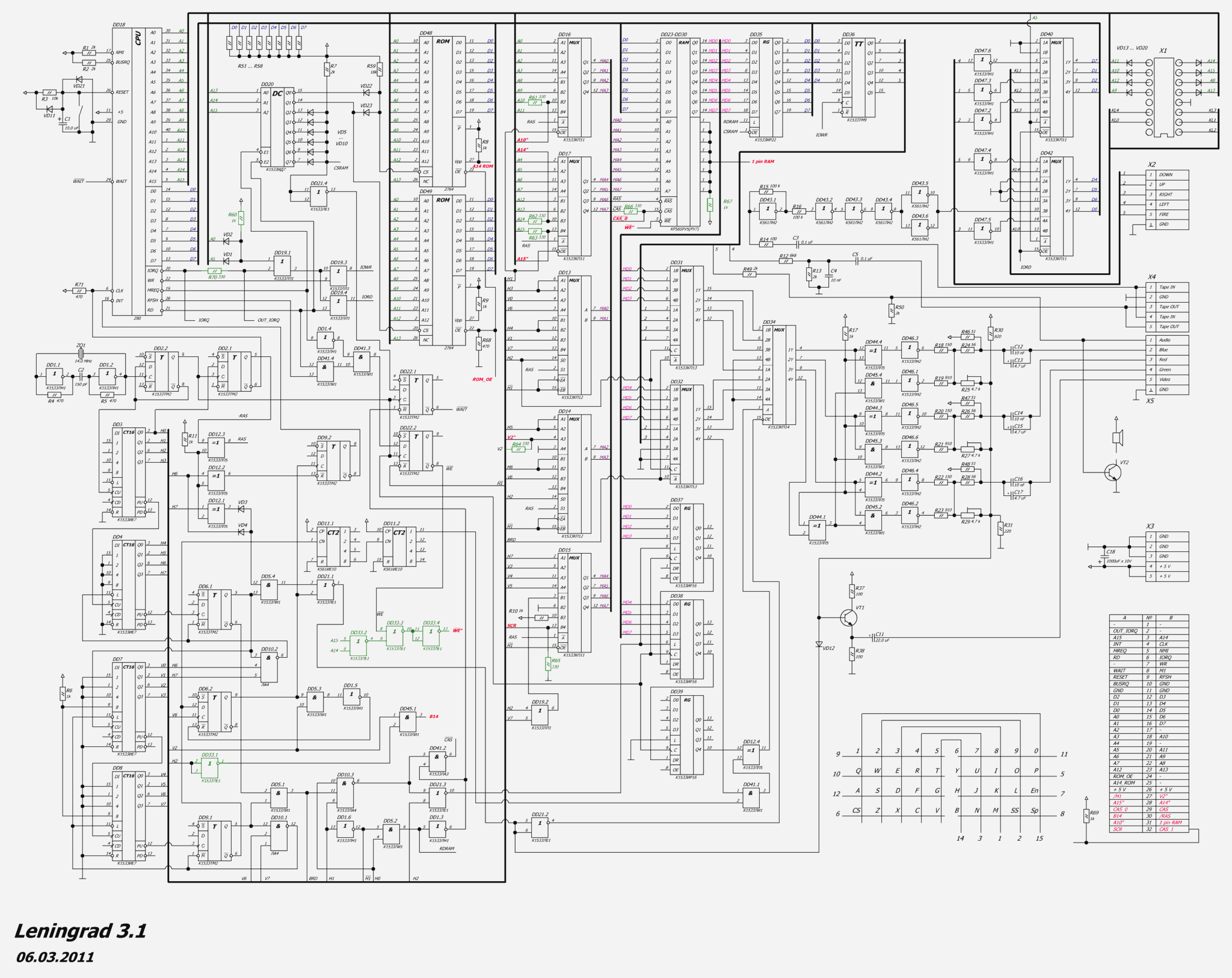Click the VD12 diode symbol
This screenshot has height=978, width=1232.
point(819,645)
